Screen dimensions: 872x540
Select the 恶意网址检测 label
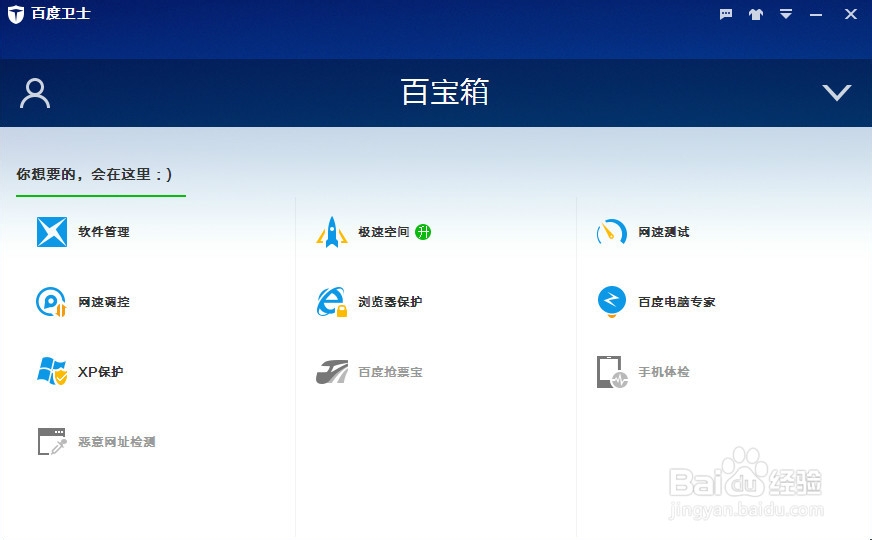[x=117, y=442]
